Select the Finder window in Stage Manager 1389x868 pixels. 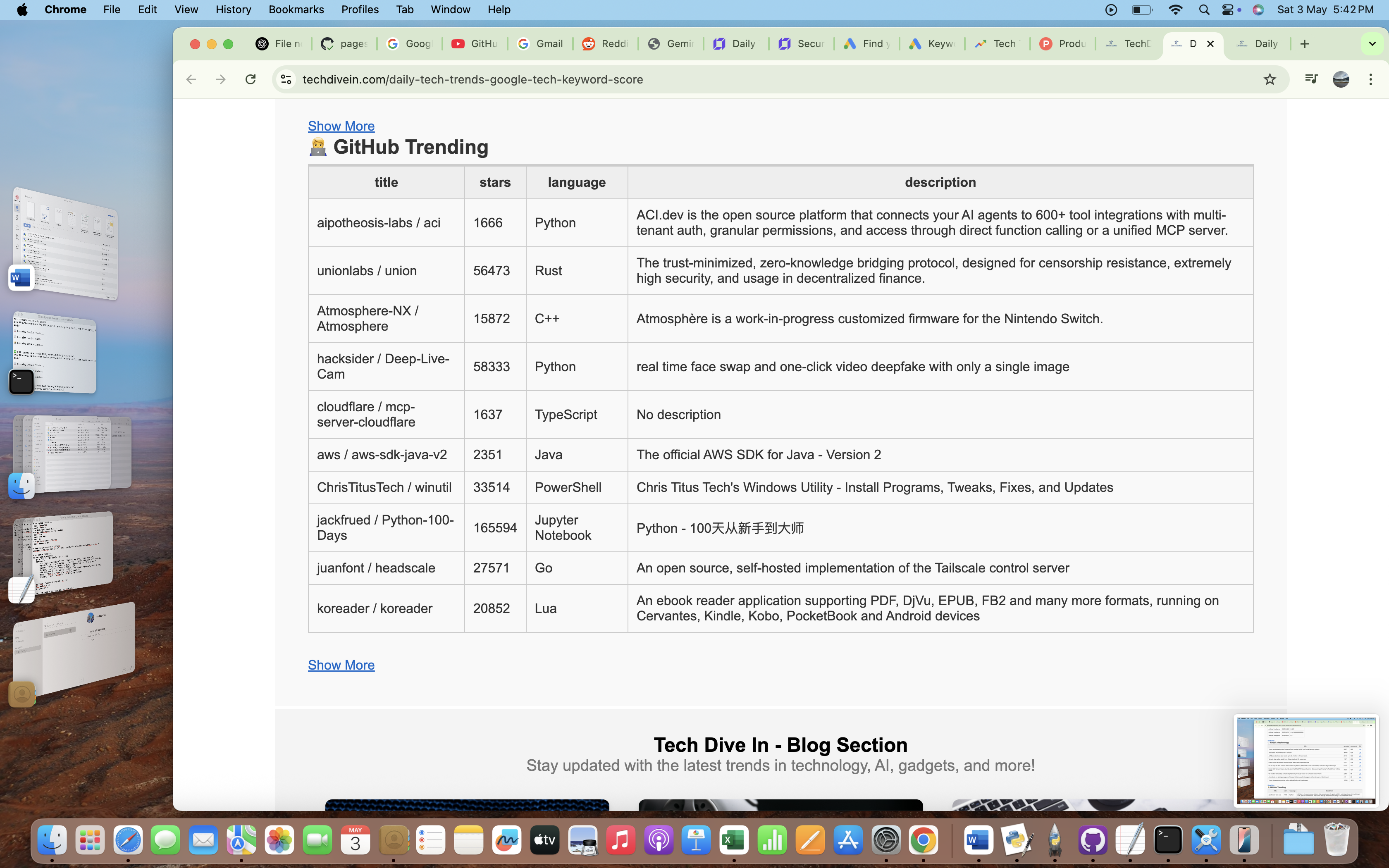tap(72, 453)
